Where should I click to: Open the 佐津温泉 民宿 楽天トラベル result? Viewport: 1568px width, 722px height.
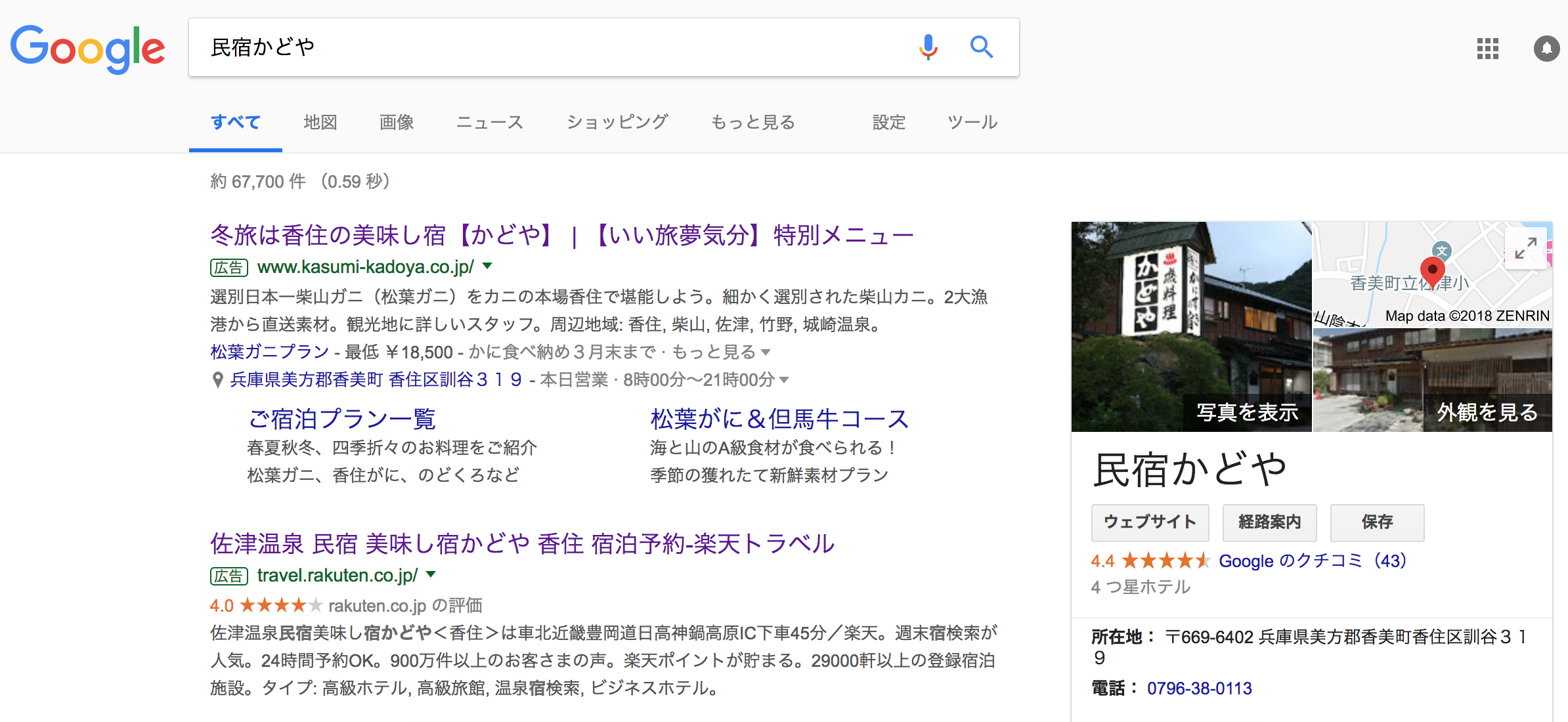point(523,543)
